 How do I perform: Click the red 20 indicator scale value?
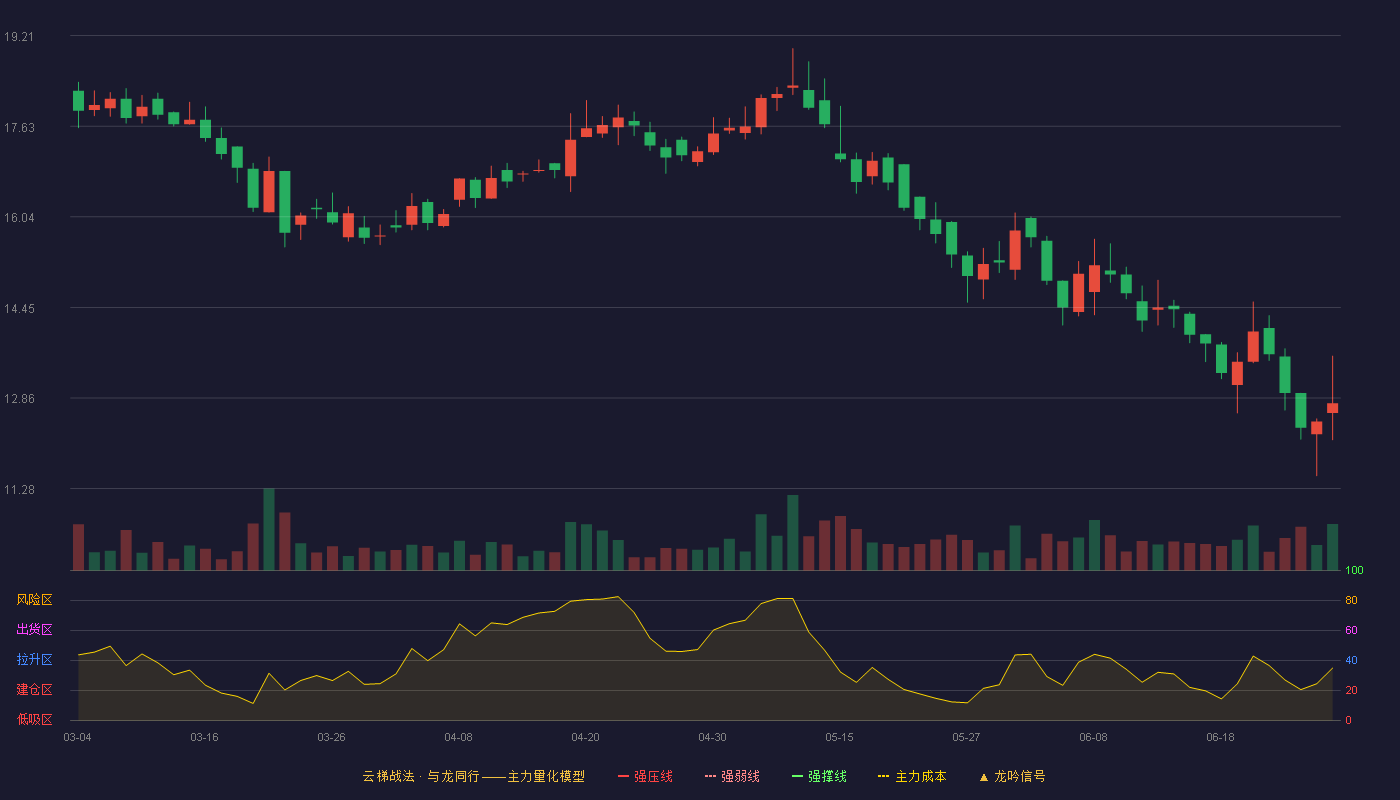(x=1351, y=691)
